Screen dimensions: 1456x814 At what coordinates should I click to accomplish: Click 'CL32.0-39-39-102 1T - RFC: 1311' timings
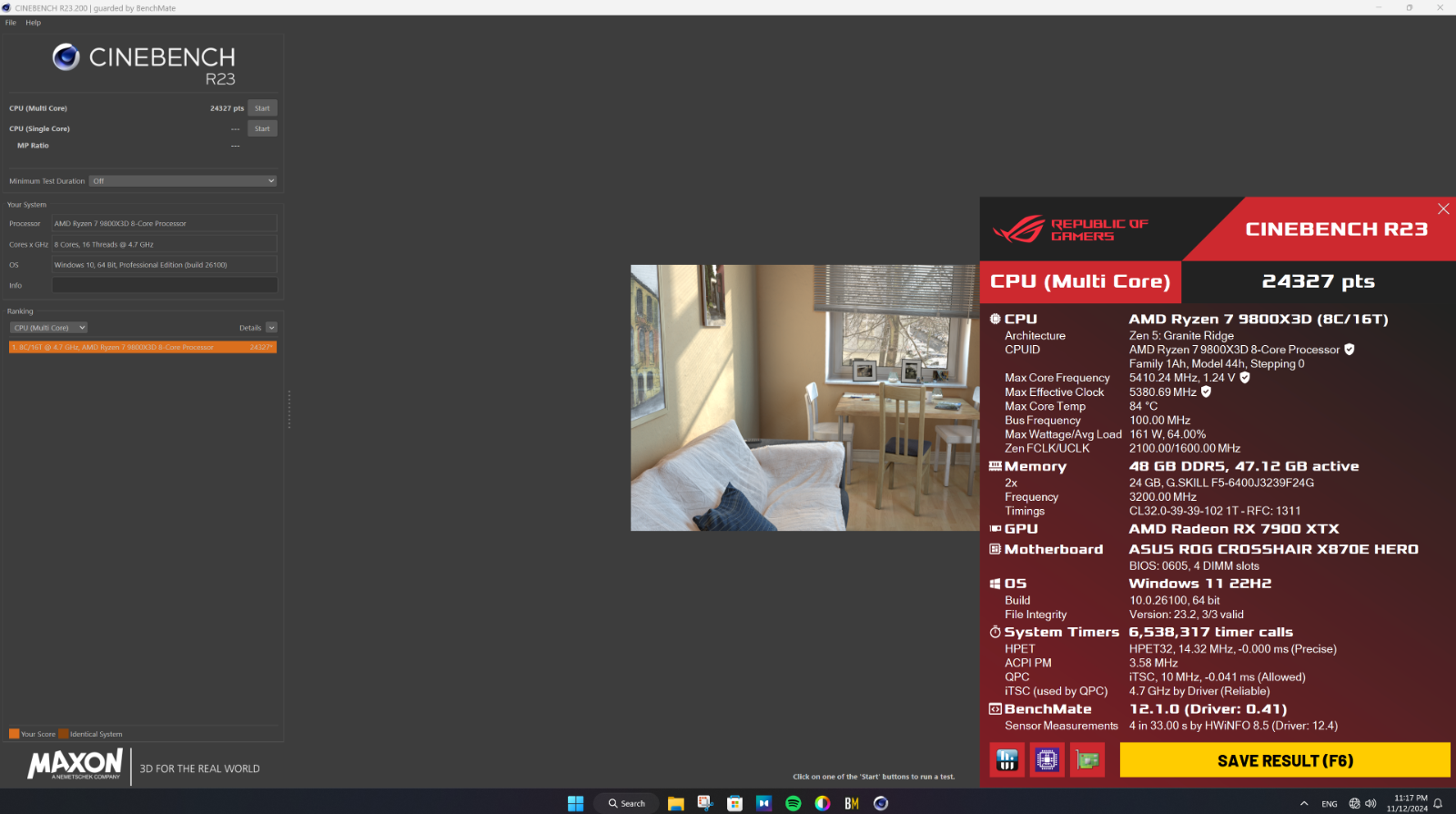(x=1215, y=511)
